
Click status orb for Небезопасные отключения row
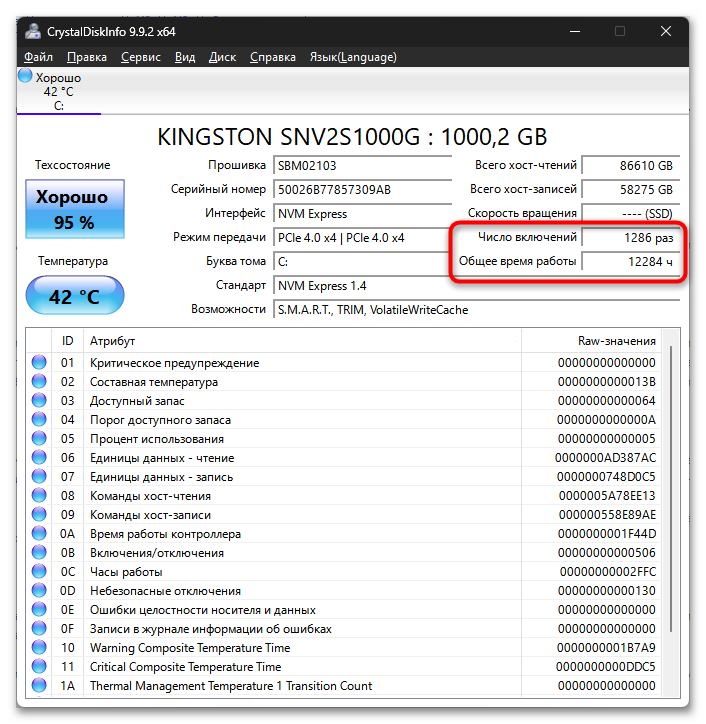[x=39, y=590]
